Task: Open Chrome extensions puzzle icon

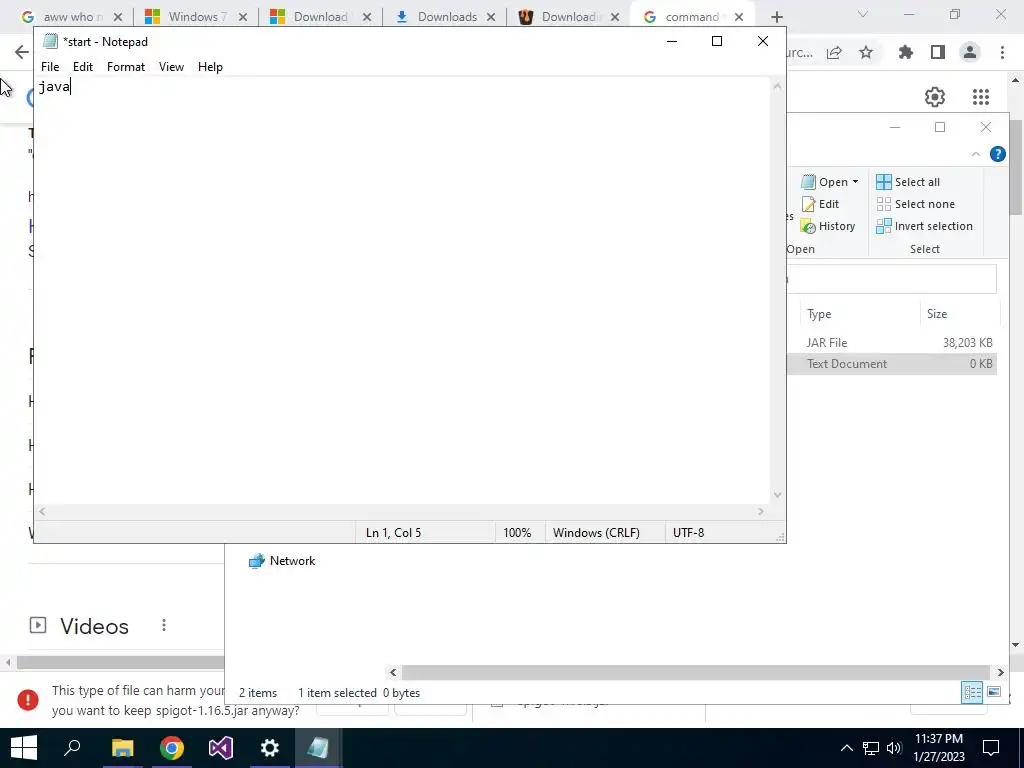Action: [906, 52]
